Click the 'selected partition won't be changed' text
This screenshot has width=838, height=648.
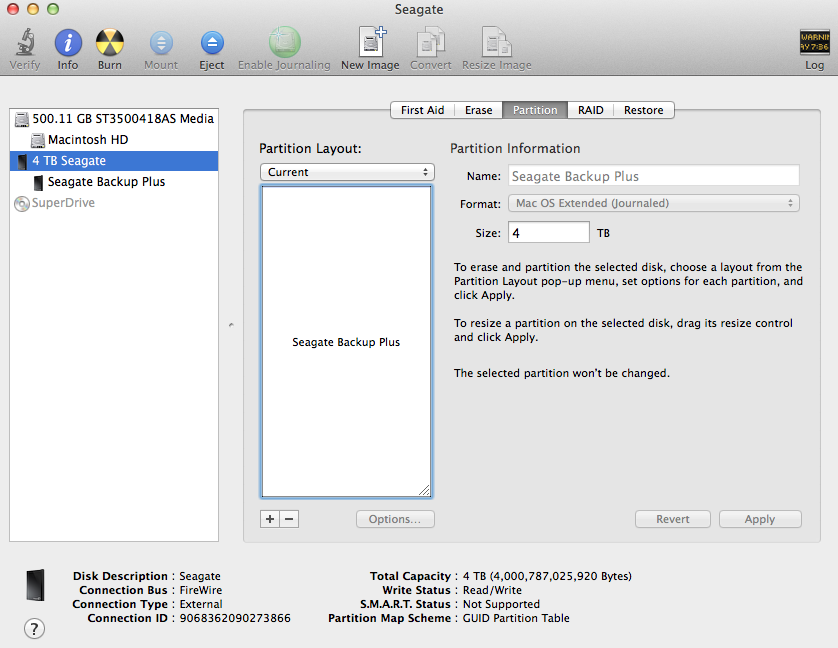coord(562,373)
